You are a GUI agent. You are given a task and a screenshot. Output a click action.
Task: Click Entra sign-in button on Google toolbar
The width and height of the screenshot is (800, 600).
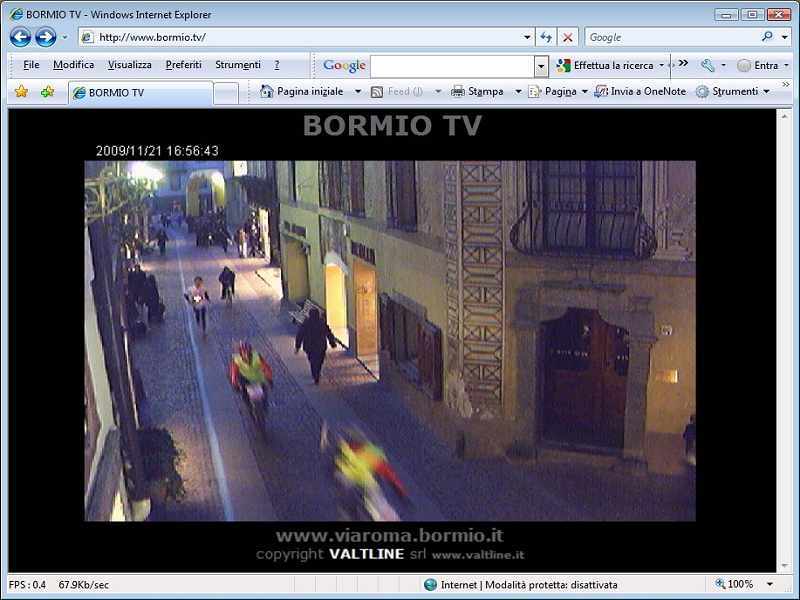click(x=758, y=65)
